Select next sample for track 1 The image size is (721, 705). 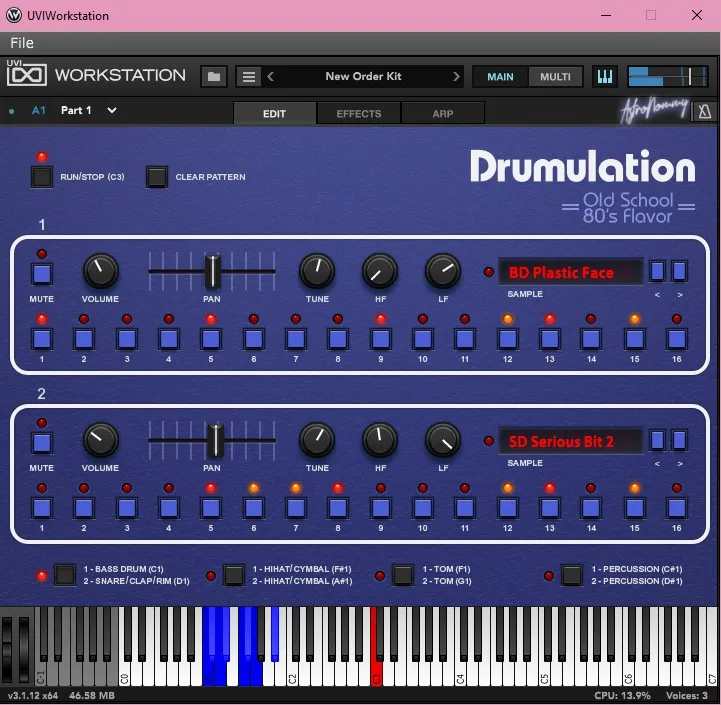(680, 271)
